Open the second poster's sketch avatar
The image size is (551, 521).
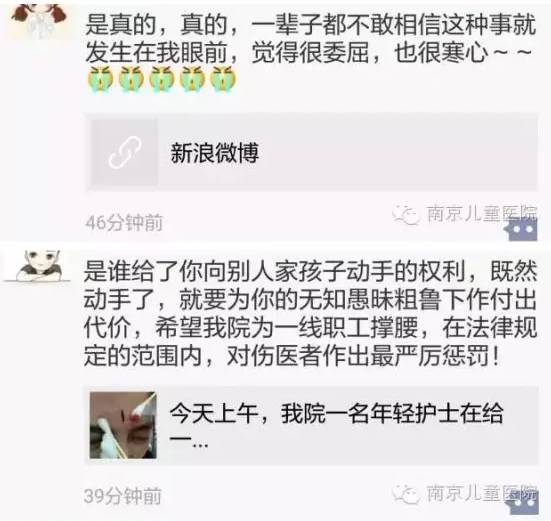click(x=38, y=266)
